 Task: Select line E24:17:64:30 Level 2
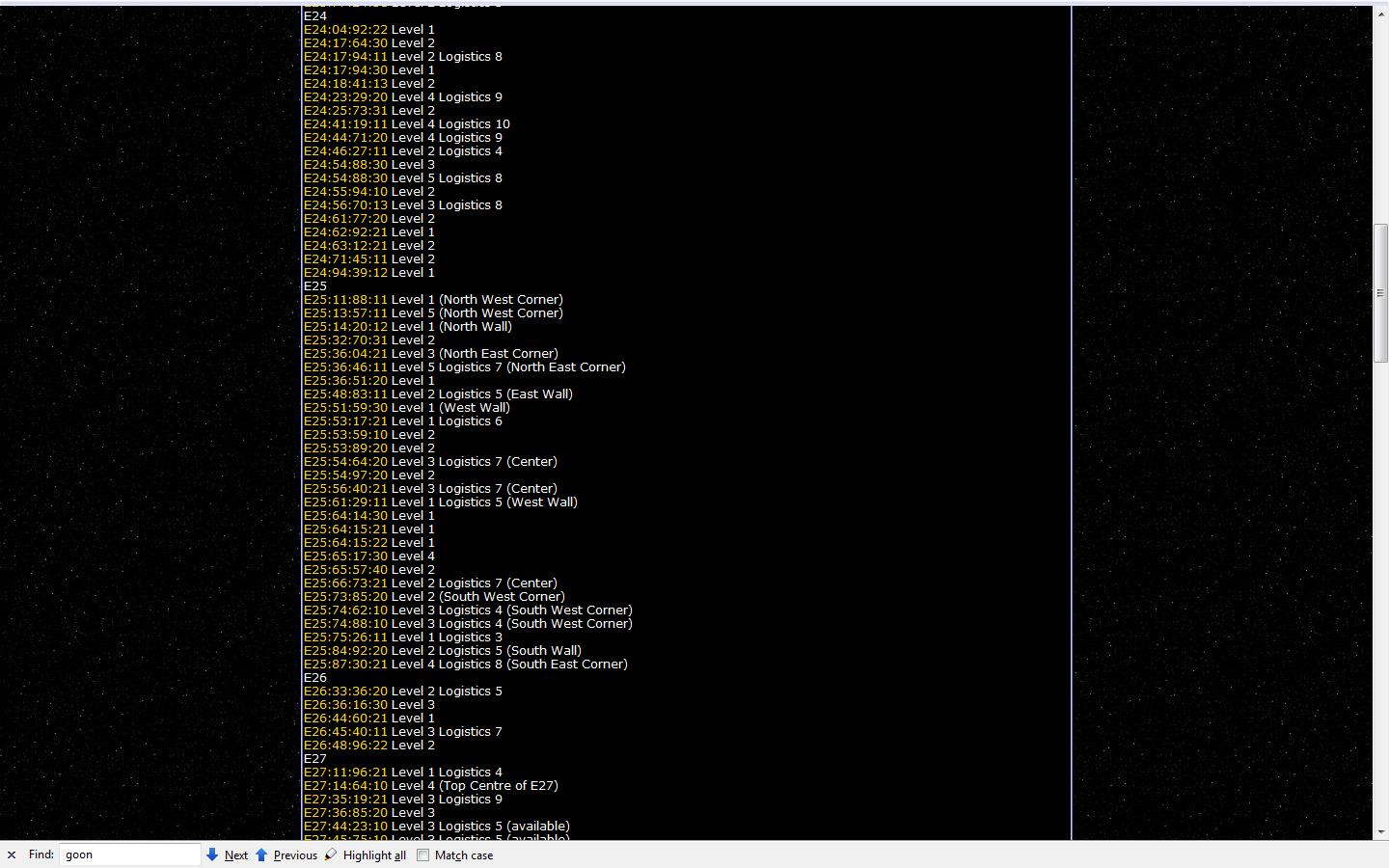[x=369, y=42]
